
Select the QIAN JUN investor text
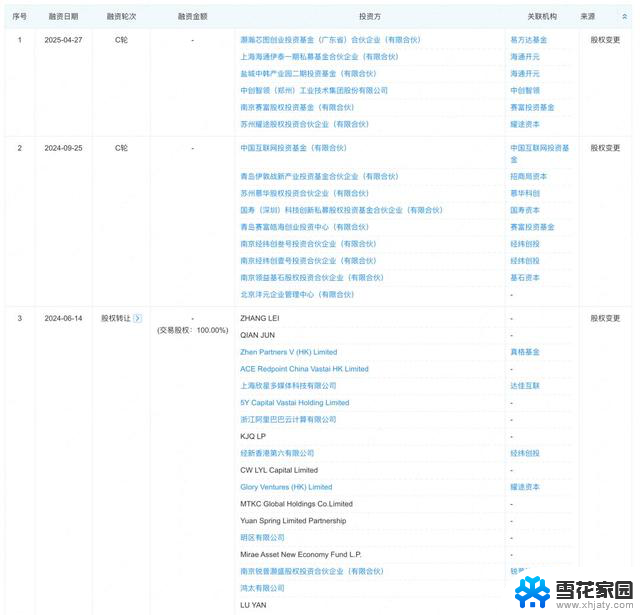coord(257,335)
